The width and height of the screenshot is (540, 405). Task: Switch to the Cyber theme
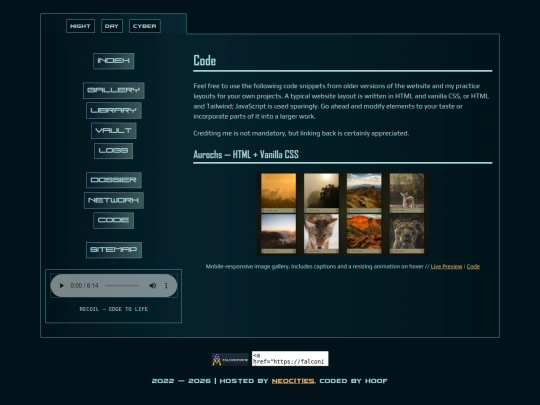tap(145, 26)
